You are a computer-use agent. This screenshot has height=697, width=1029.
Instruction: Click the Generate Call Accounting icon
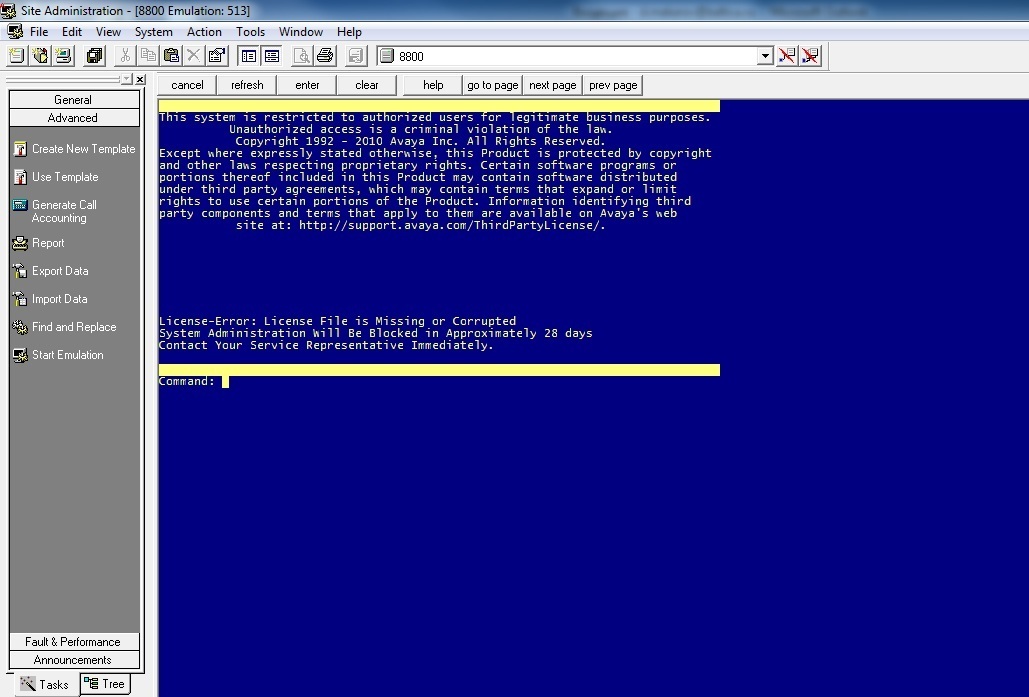[20, 205]
